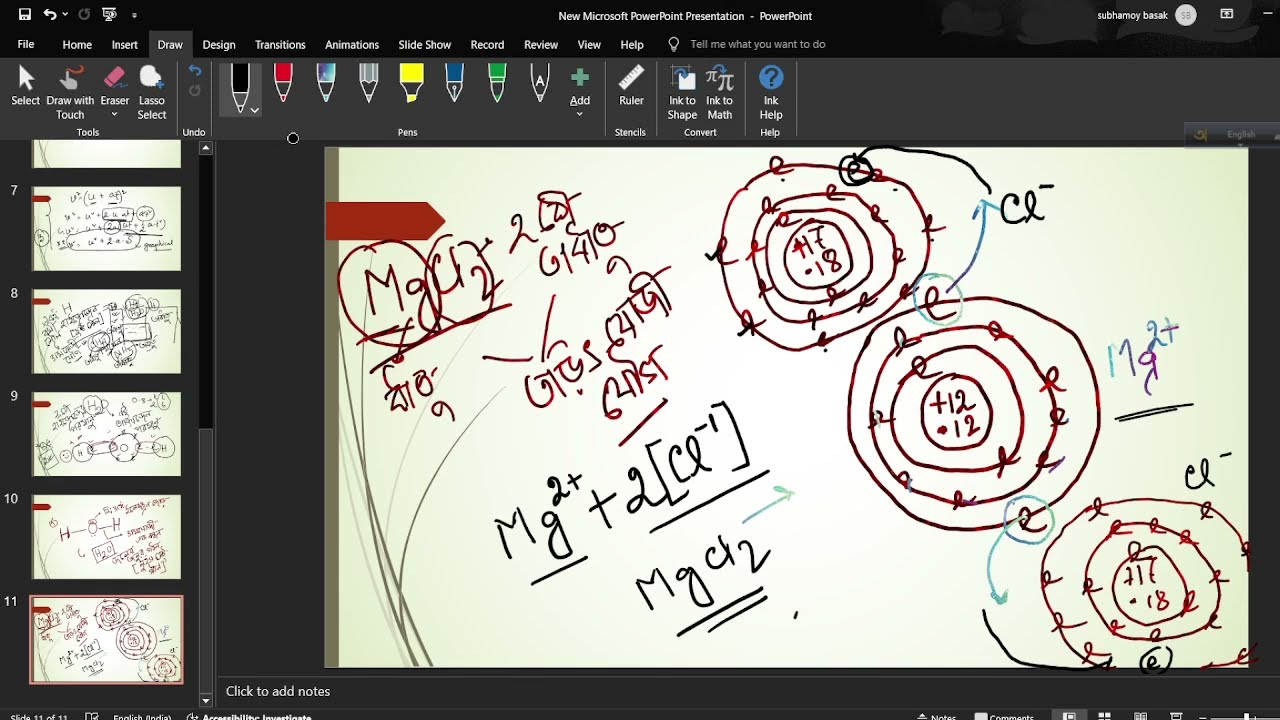Start Slide Show from status bar icon
The width and height of the screenshot is (1280, 720).
1176,716
